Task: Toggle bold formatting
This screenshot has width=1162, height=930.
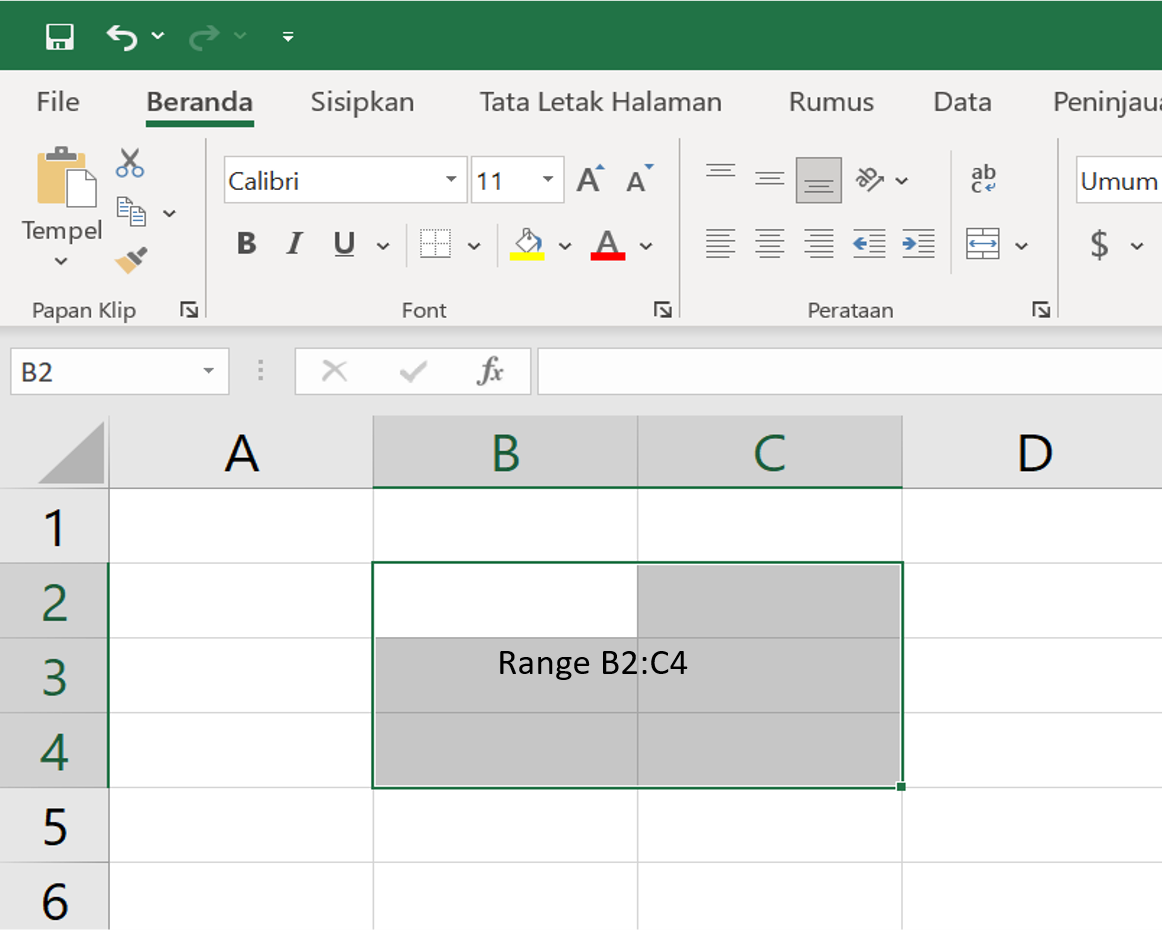Action: pyautogui.click(x=246, y=243)
